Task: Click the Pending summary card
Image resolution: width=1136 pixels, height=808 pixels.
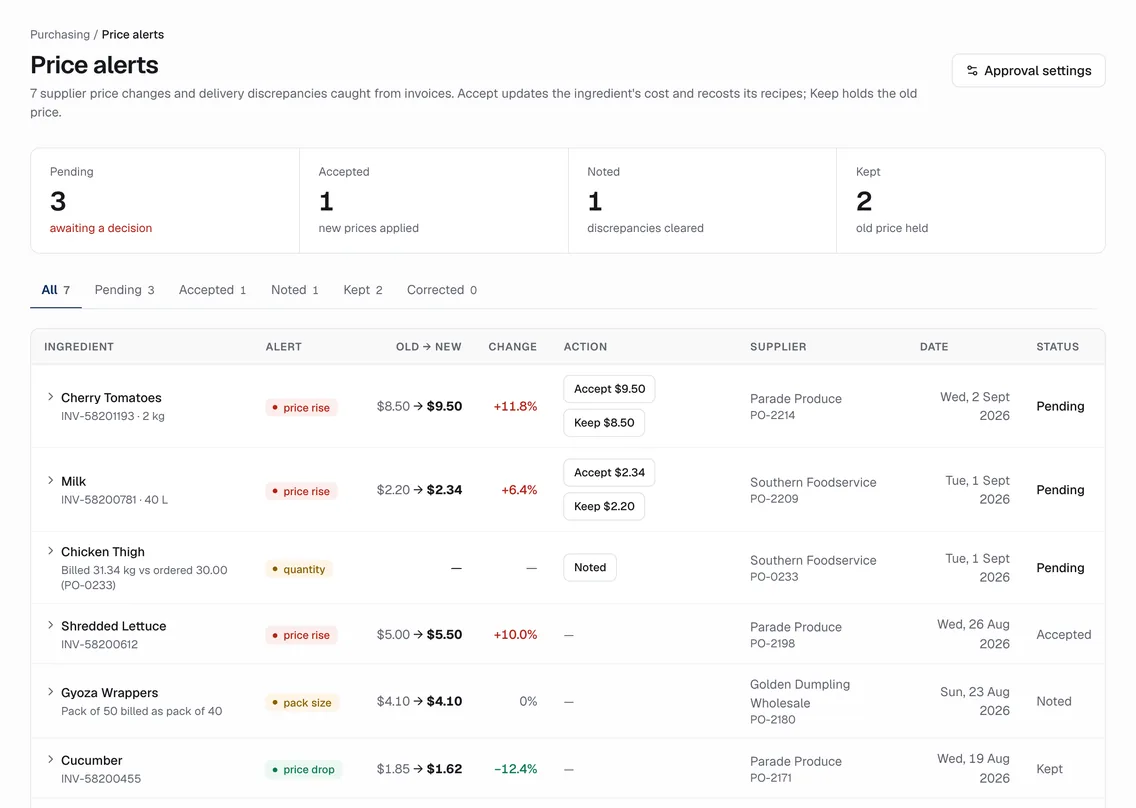Action: pyautogui.click(x=165, y=201)
